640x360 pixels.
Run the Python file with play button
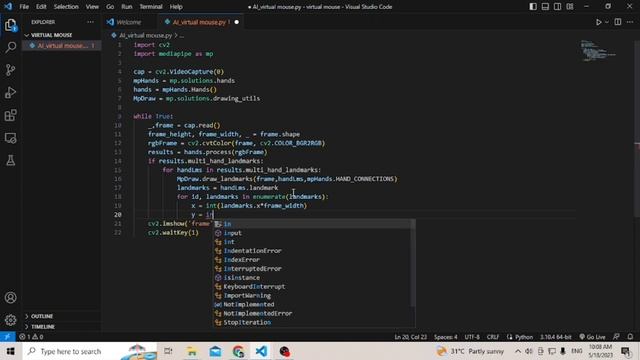(598, 22)
